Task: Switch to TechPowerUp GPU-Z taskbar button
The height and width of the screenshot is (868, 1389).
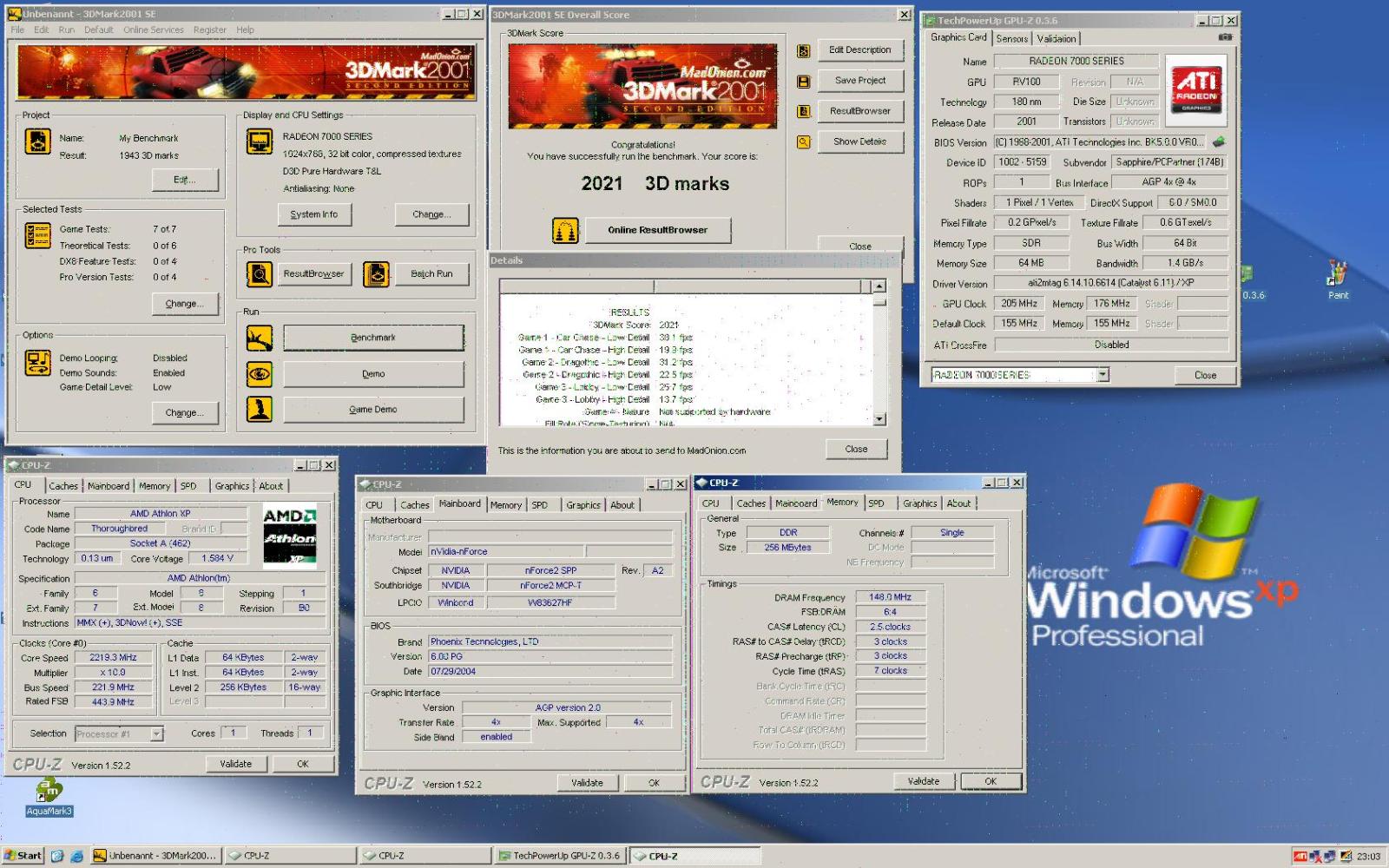Action: click(561, 856)
